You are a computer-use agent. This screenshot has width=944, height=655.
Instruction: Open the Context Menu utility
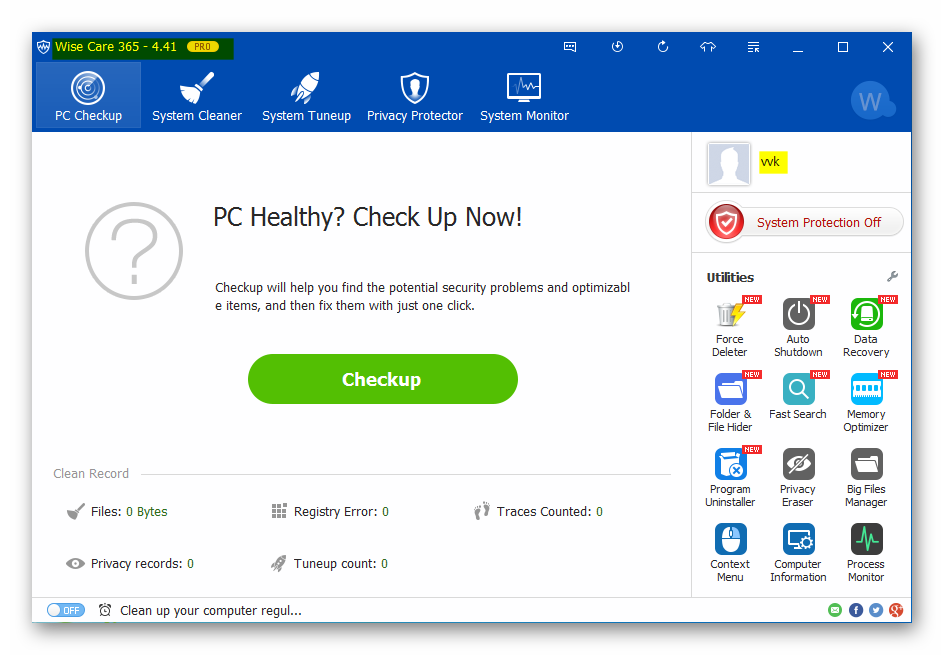pos(730,552)
